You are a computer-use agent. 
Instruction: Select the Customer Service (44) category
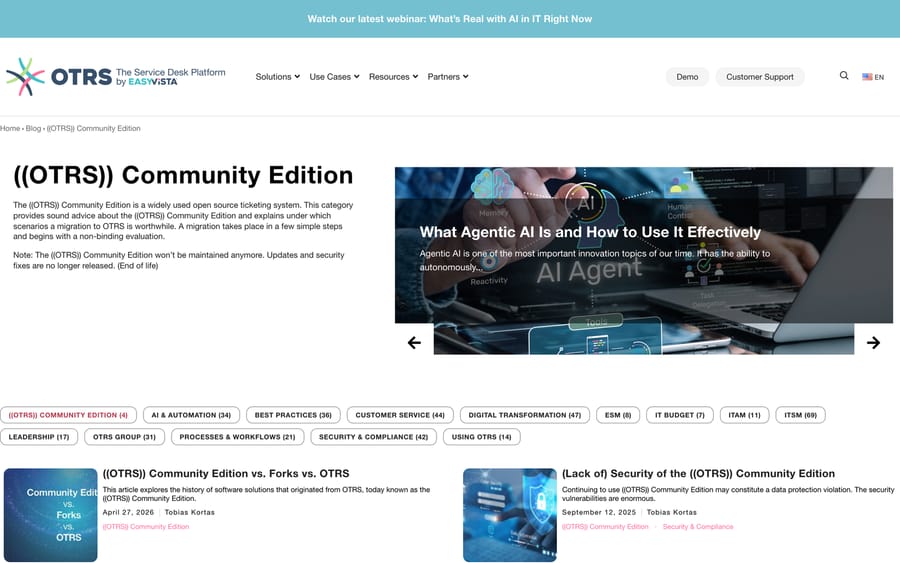click(400, 415)
